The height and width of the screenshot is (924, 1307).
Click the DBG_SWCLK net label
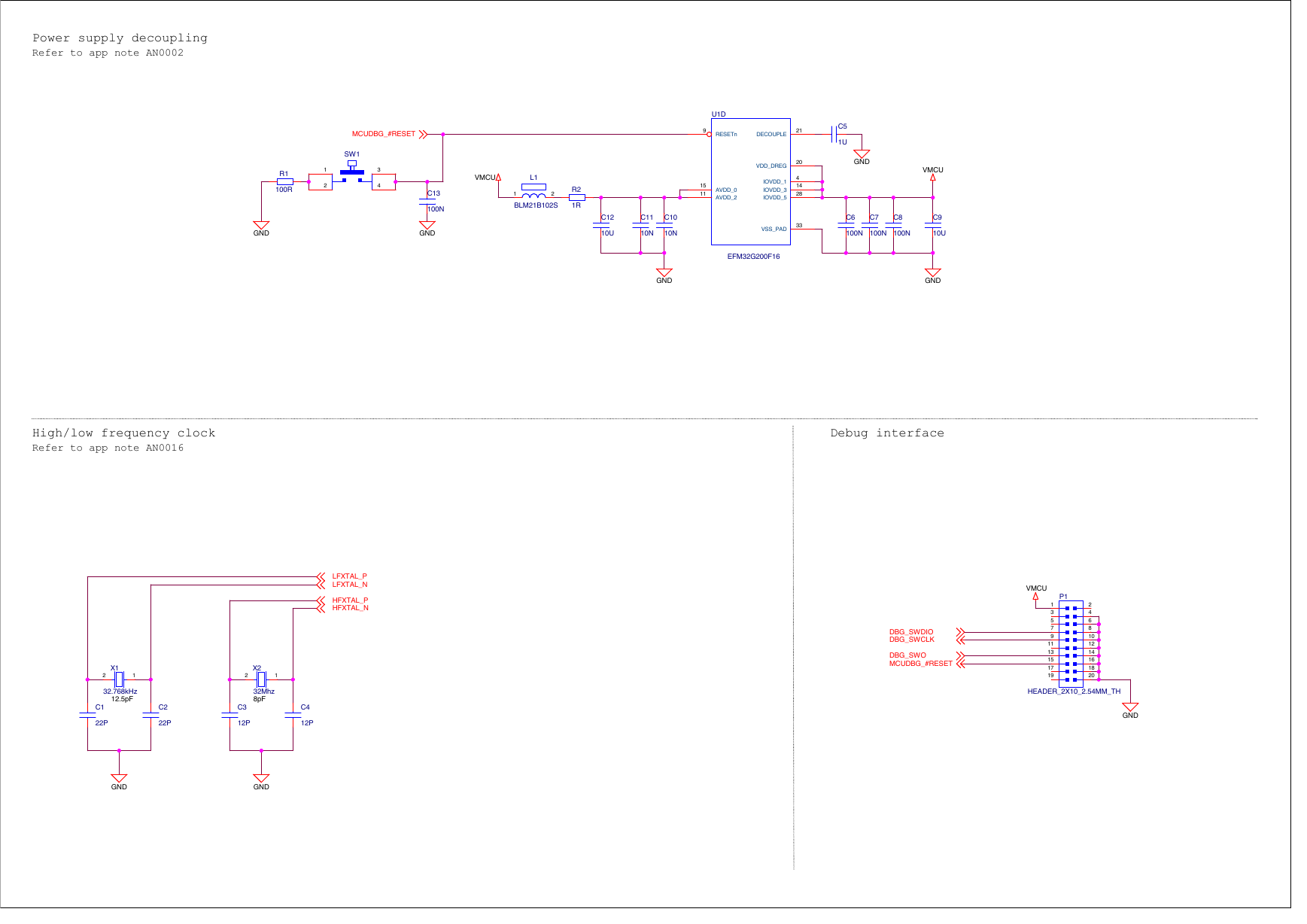(912, 640)
